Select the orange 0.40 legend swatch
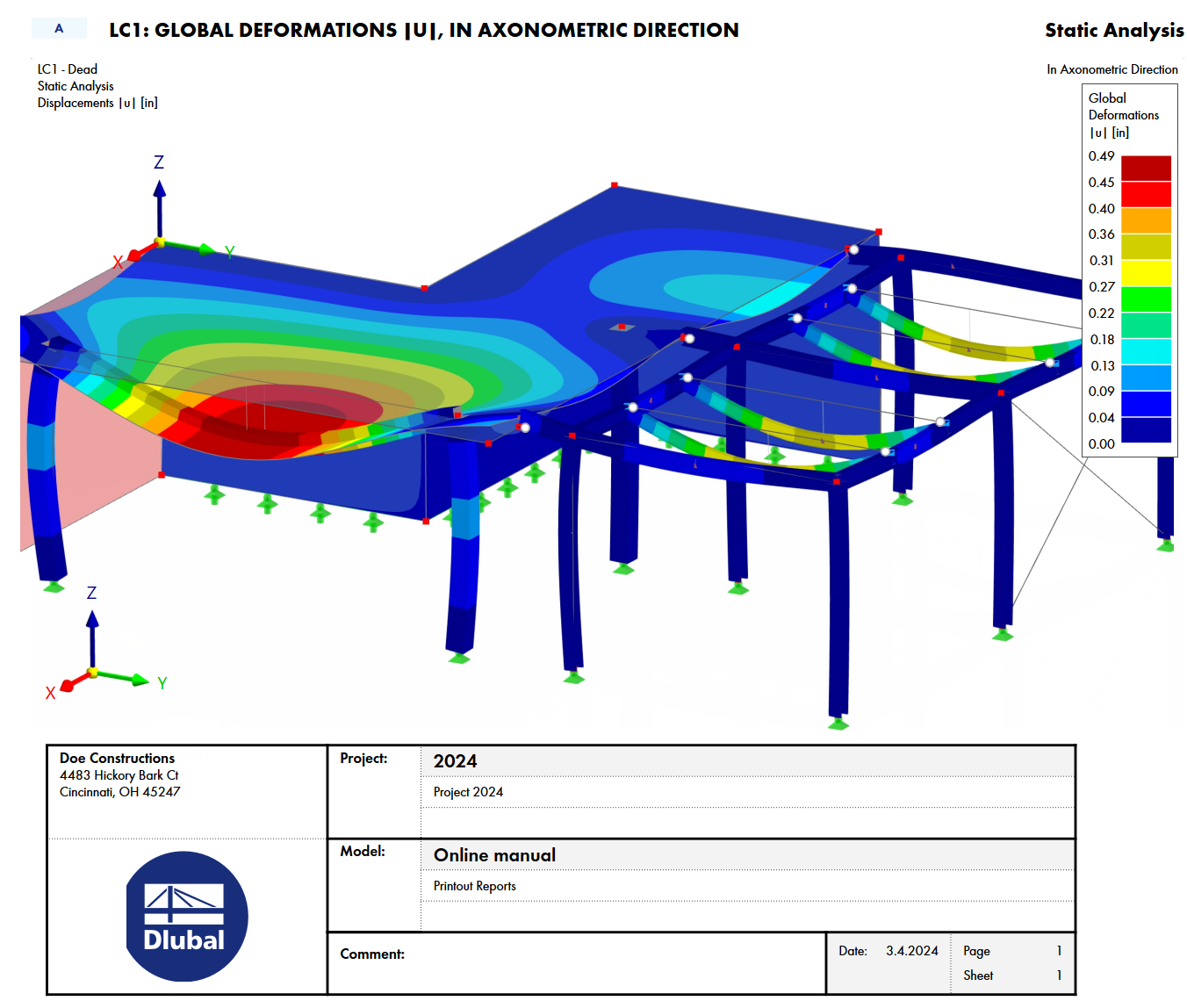 coord(1146,221)
